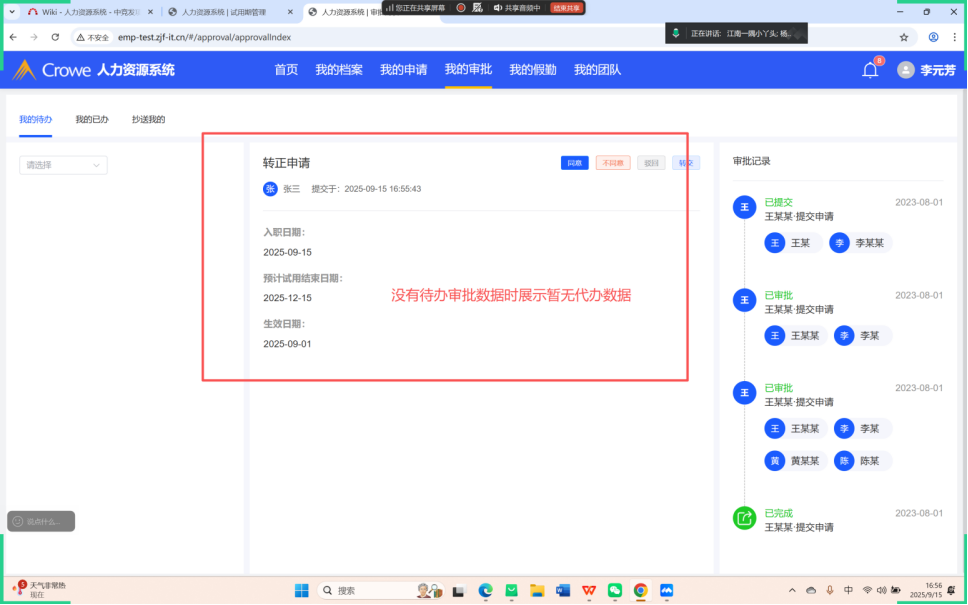
Task: Click the Windows Start button
Action: [301, 590]
